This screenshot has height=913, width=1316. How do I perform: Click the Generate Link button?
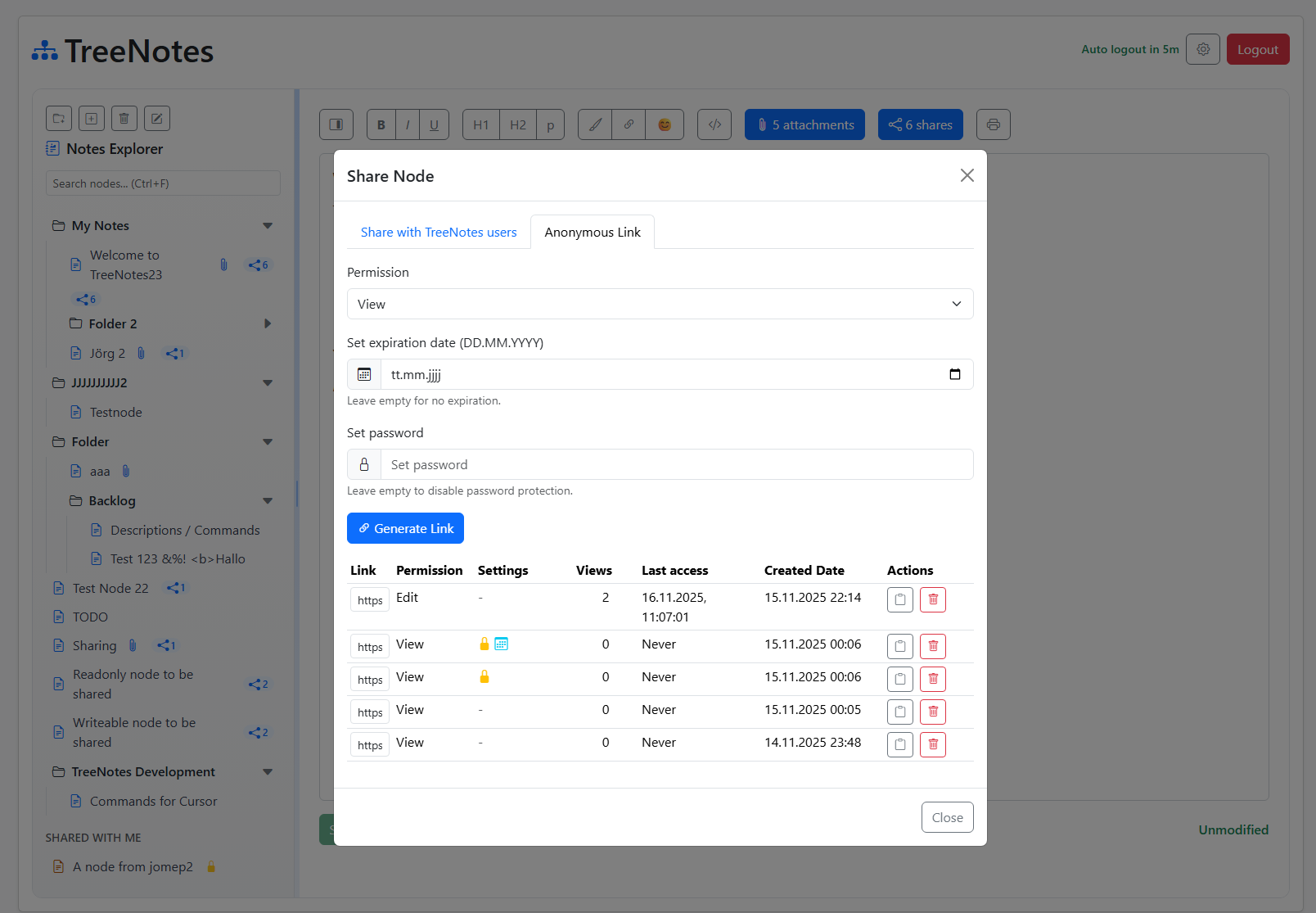tap(405, 528)
